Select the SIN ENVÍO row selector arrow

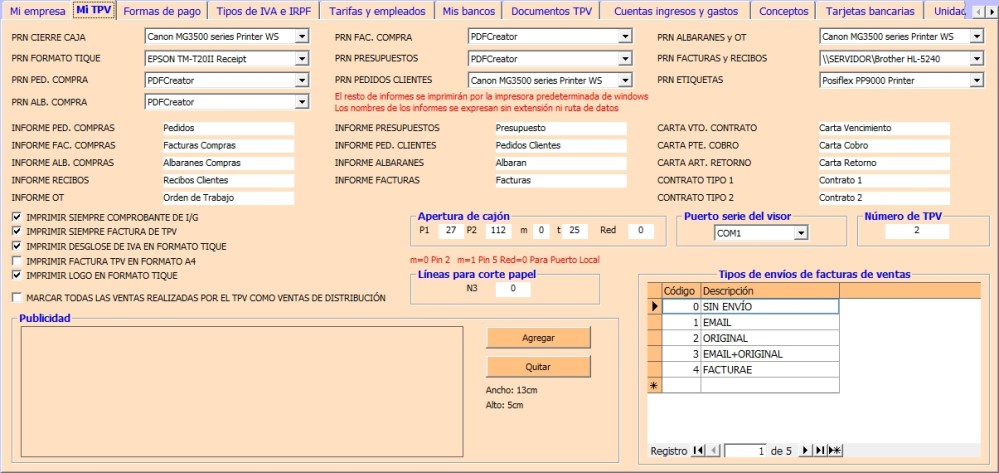(x=655, y=307)
